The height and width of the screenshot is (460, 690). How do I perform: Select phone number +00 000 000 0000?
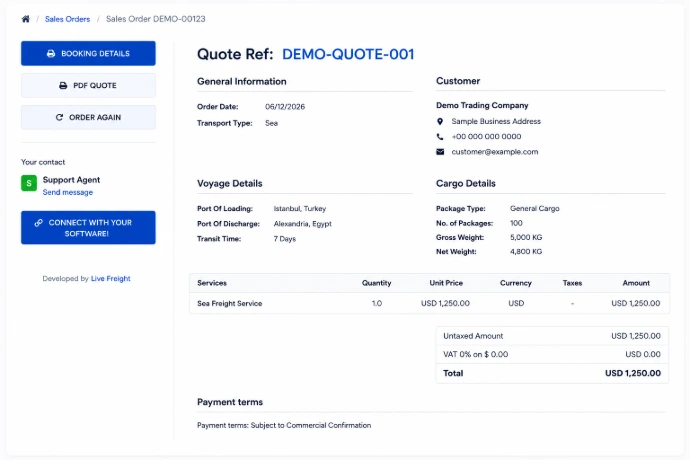tap(486, 136)
